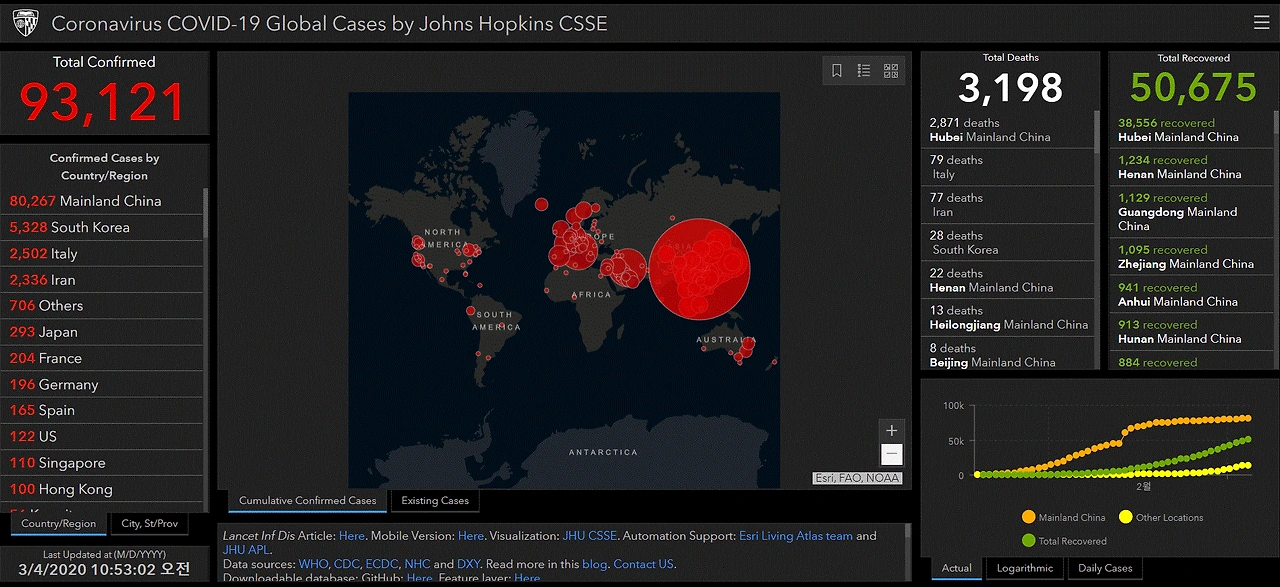Switch to Cumulative Confirmed Cases tab

[x=307, y=501]
